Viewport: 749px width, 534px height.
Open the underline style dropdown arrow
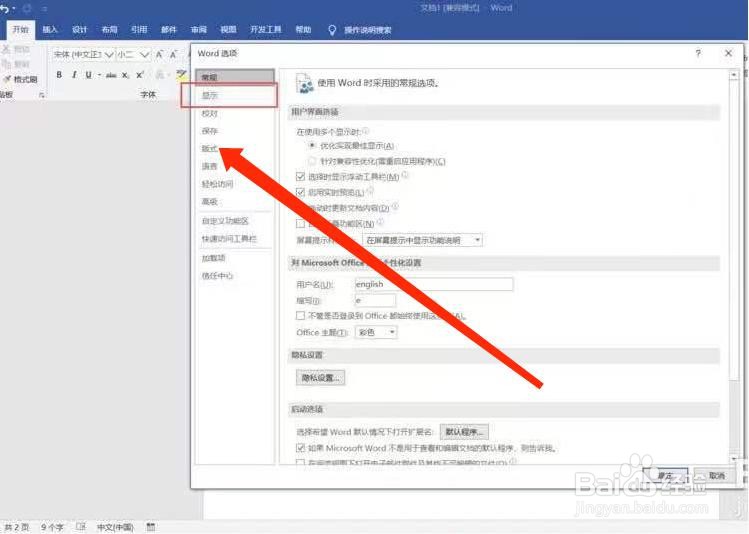coord(99,75)
